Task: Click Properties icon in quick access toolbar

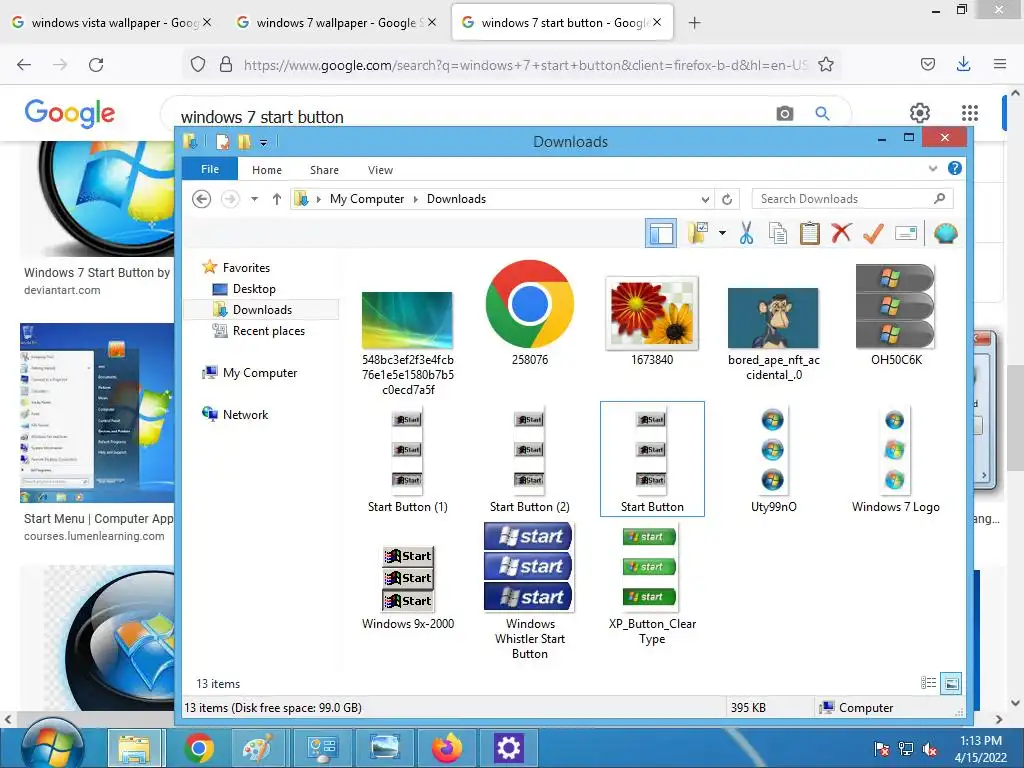Action: tap(223, 141)
